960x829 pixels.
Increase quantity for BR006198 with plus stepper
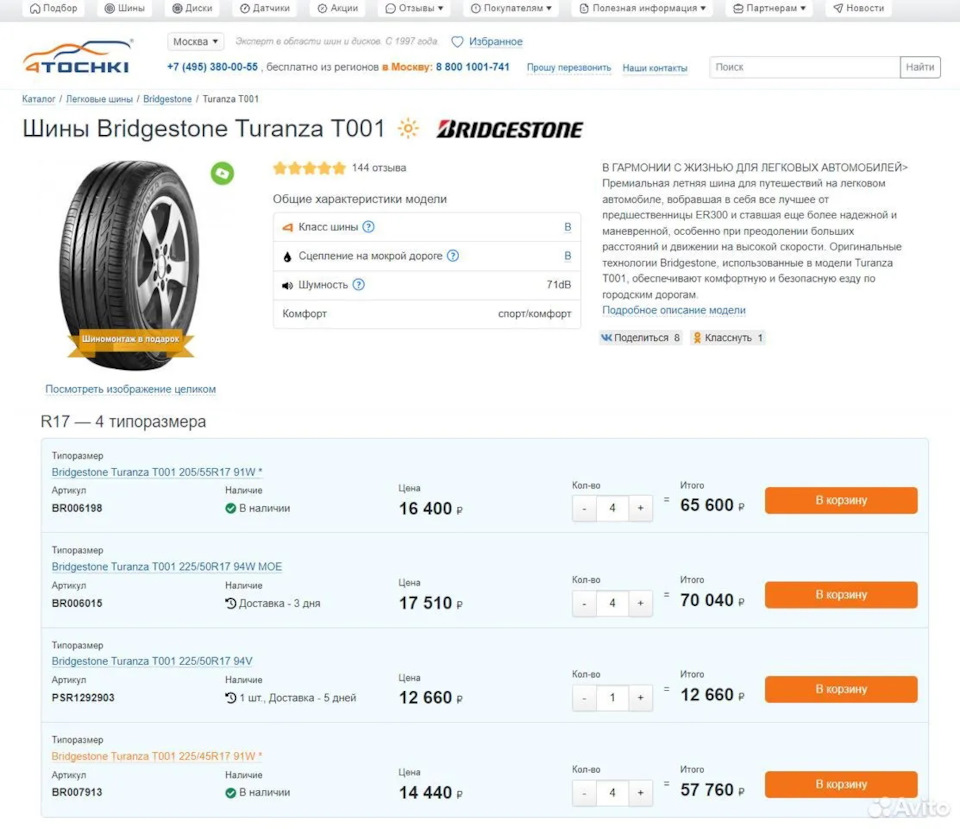640,508
